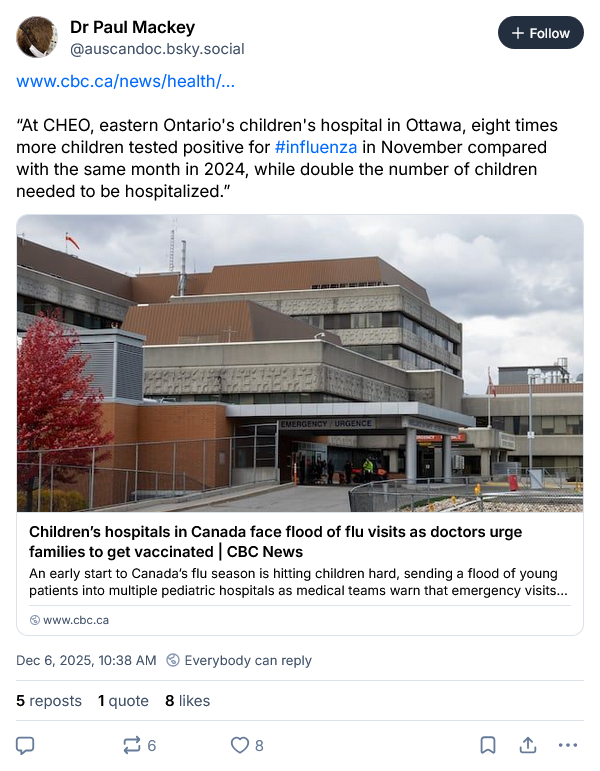600x771 pixels.
Task: View the 5 reposts list
Action: click(49, 701)
